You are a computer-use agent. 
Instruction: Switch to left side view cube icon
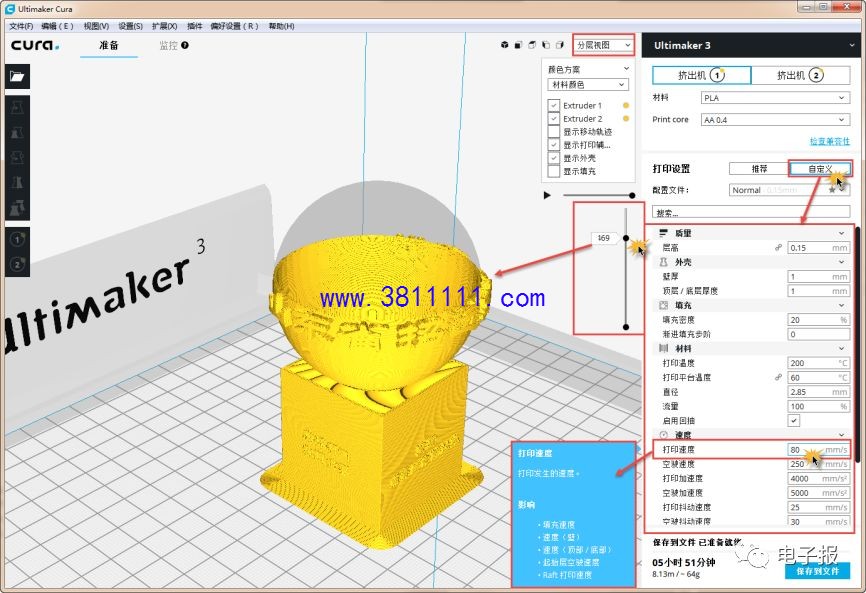[x=546, y=45]
